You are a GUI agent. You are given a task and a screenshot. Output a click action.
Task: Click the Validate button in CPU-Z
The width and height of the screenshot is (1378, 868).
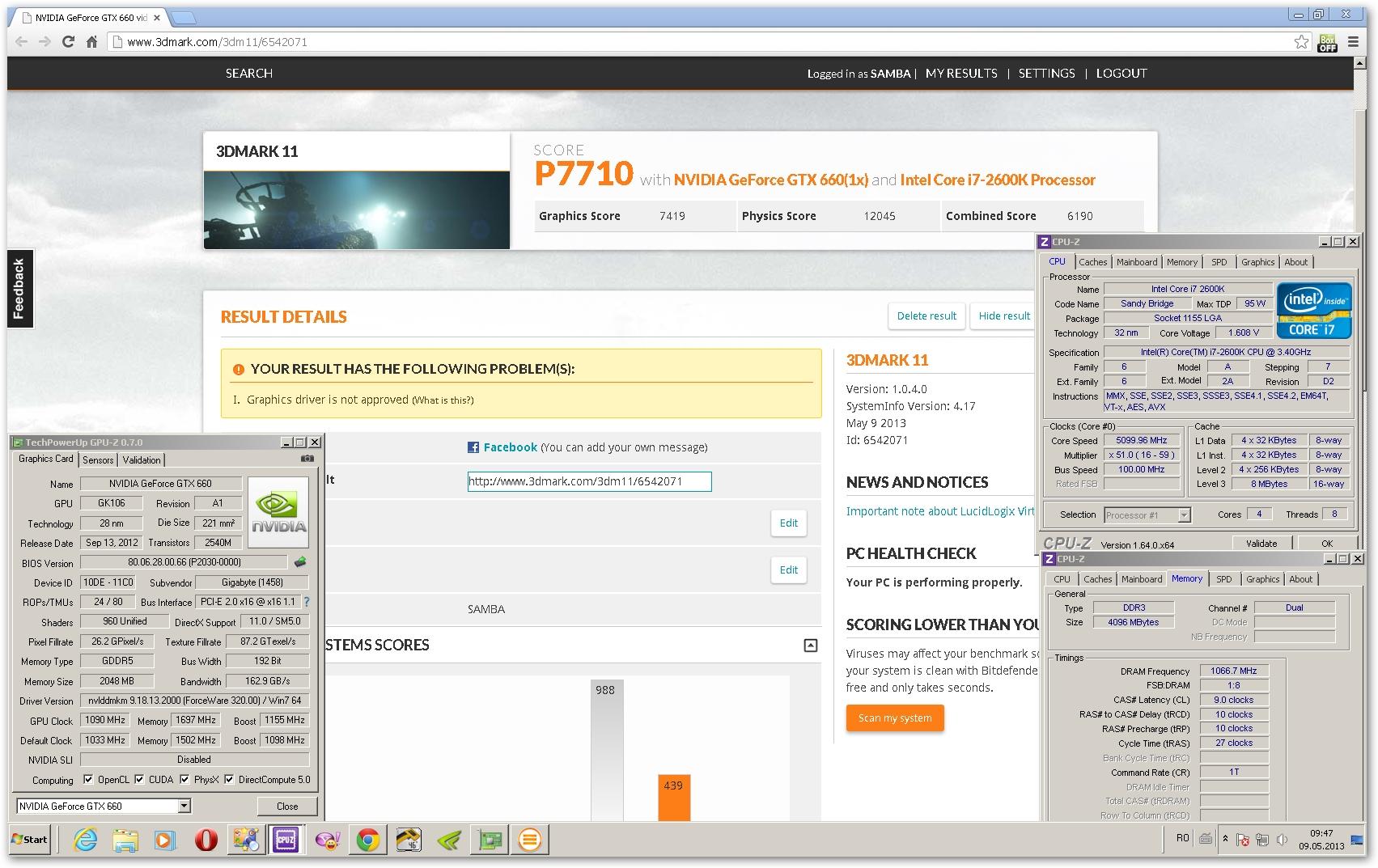point(1261,544)
